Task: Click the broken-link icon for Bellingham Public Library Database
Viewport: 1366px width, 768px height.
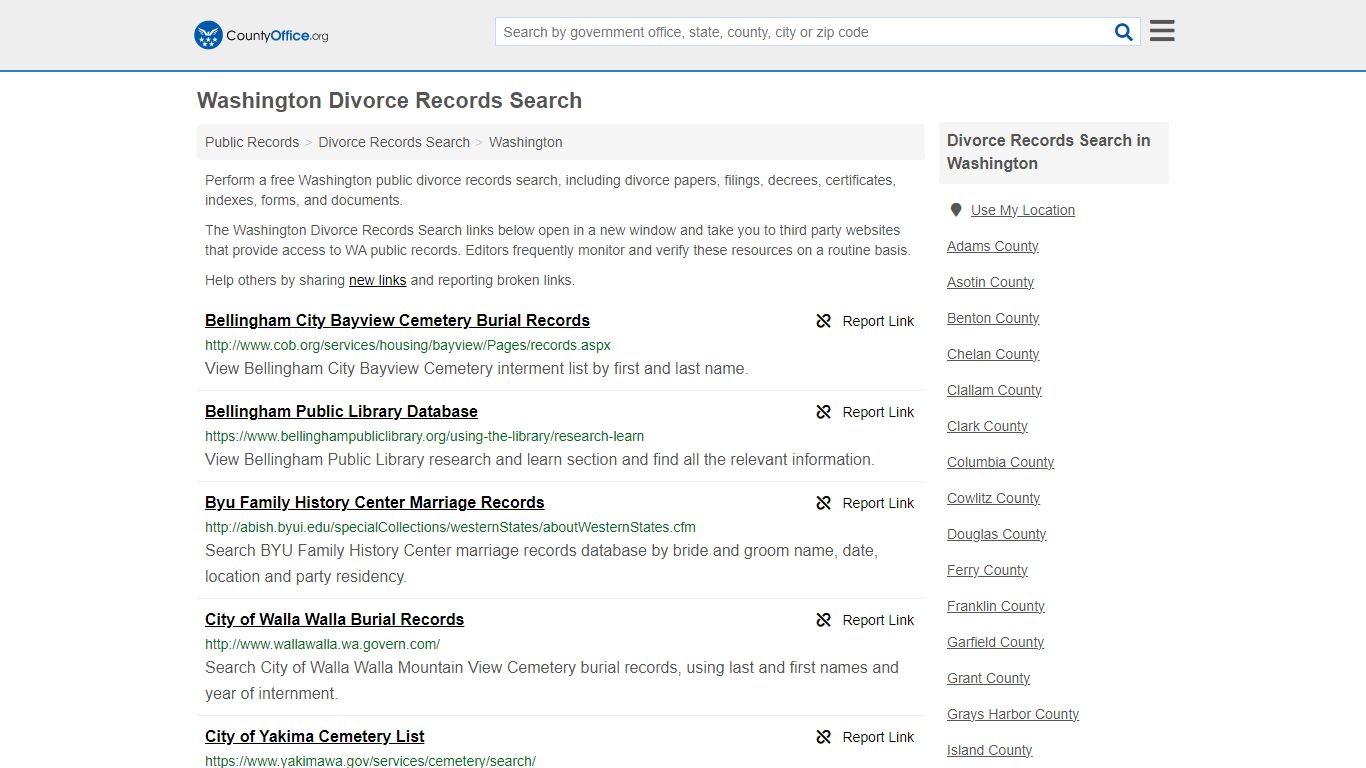Action: 824,412
